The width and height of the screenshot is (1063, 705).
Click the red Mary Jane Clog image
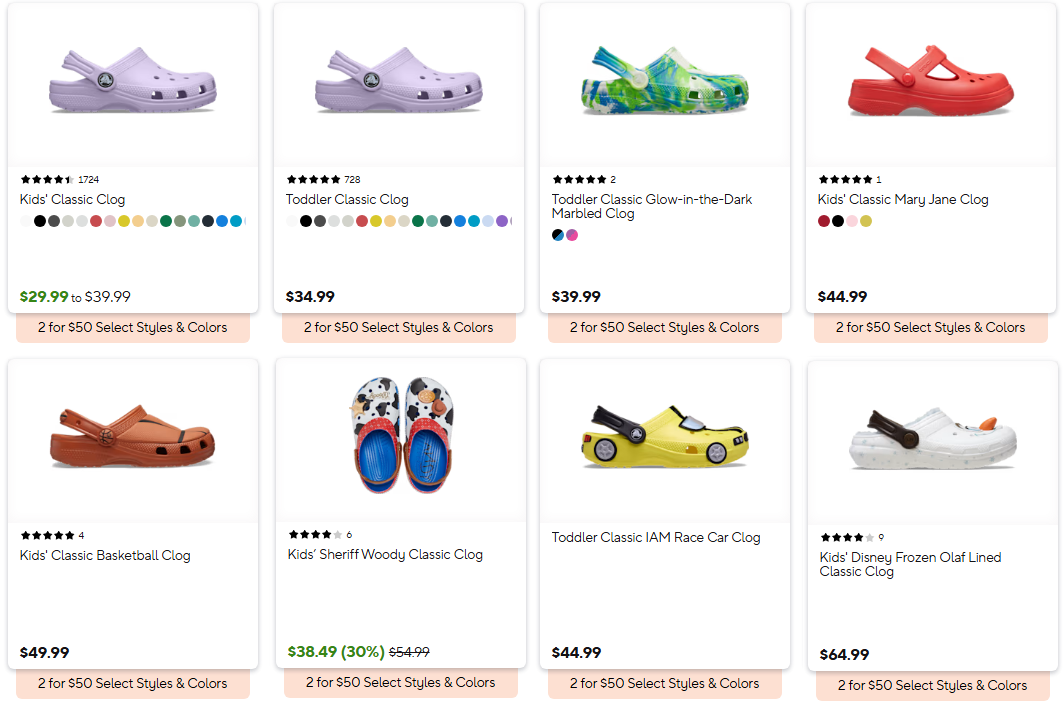pos(930,84)
